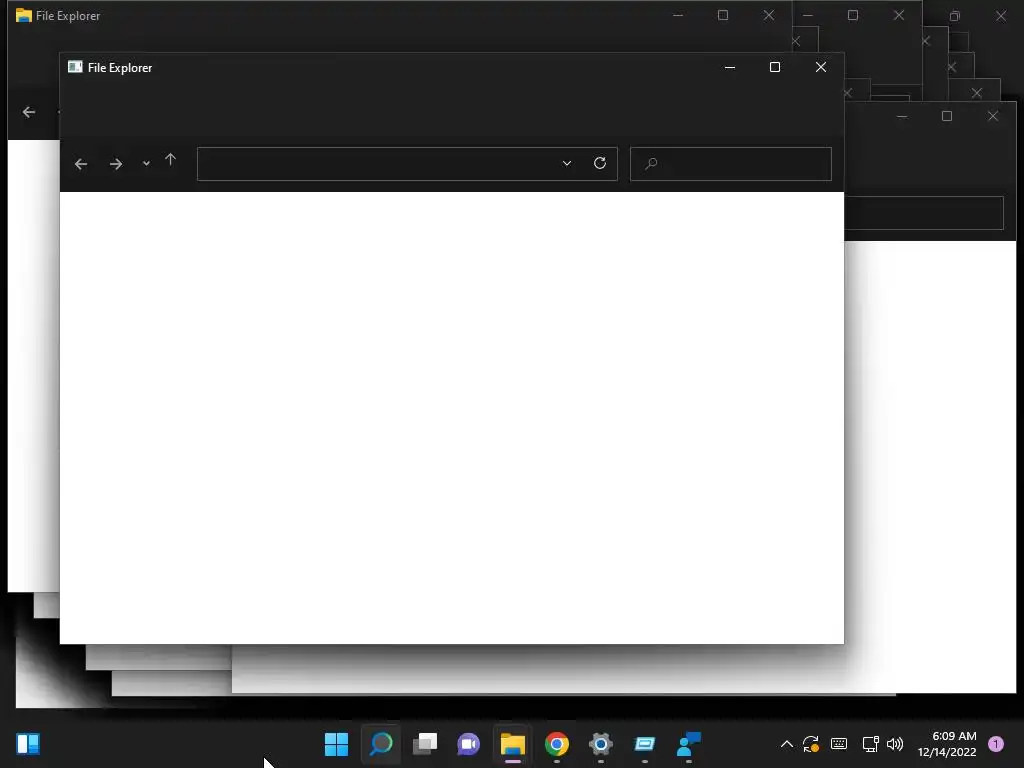1024x768 pixels.
Task: Refresh the front File Explorer window
Action: [600, 163]
